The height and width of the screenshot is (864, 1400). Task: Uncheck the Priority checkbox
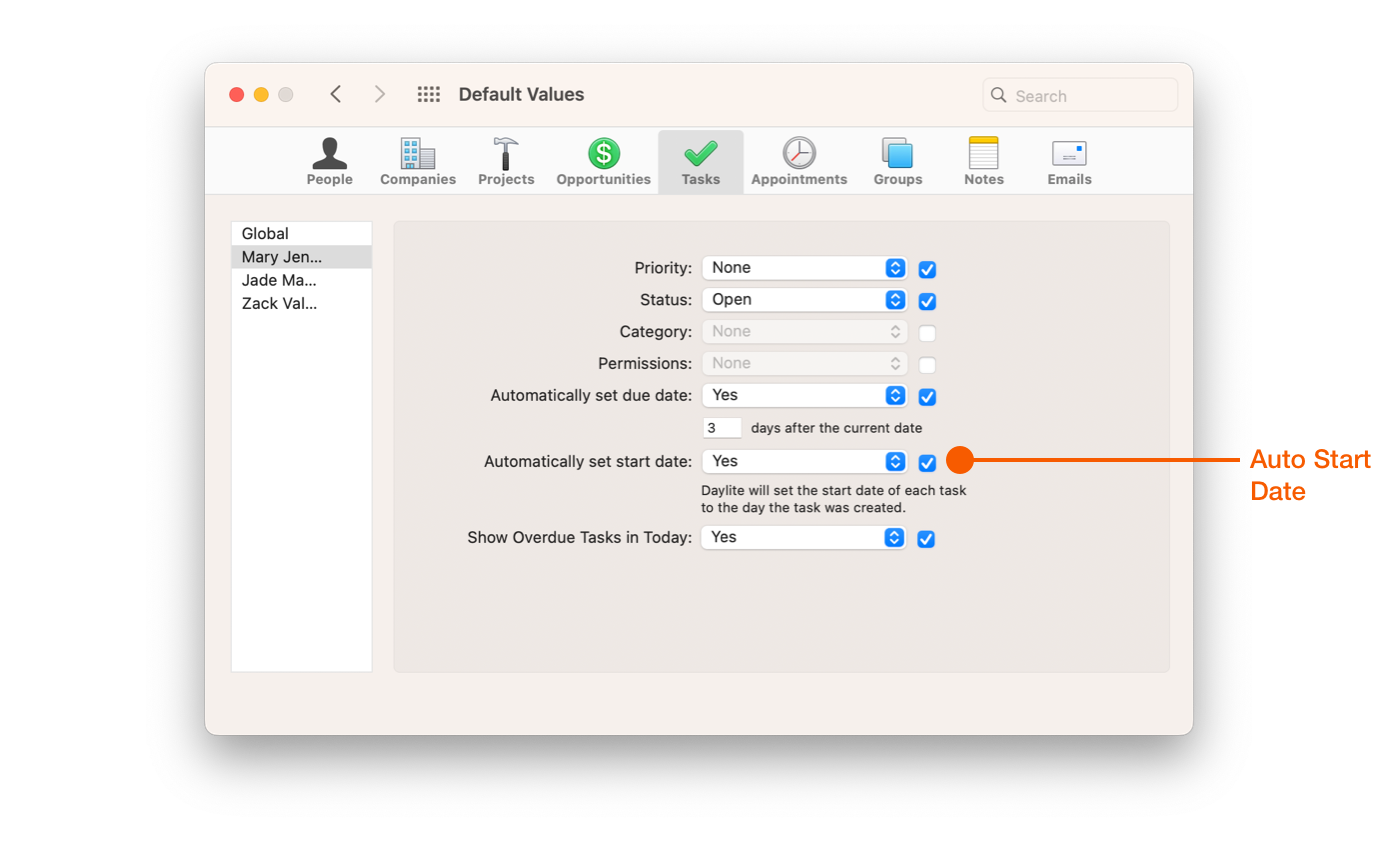(x=927, y=269)
